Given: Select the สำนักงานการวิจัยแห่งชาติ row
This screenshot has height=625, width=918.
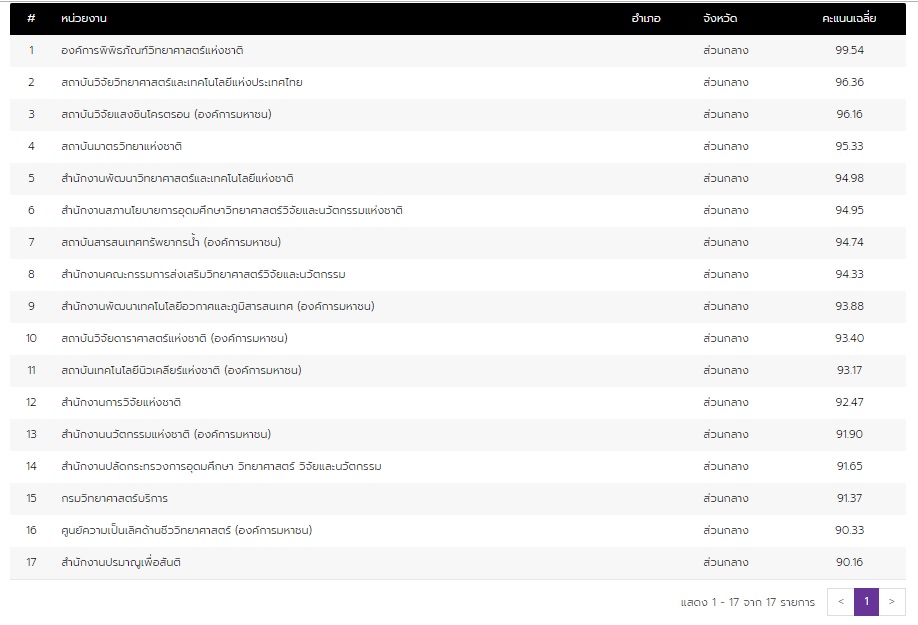Looking at the screenshot, I should point(121,402).
